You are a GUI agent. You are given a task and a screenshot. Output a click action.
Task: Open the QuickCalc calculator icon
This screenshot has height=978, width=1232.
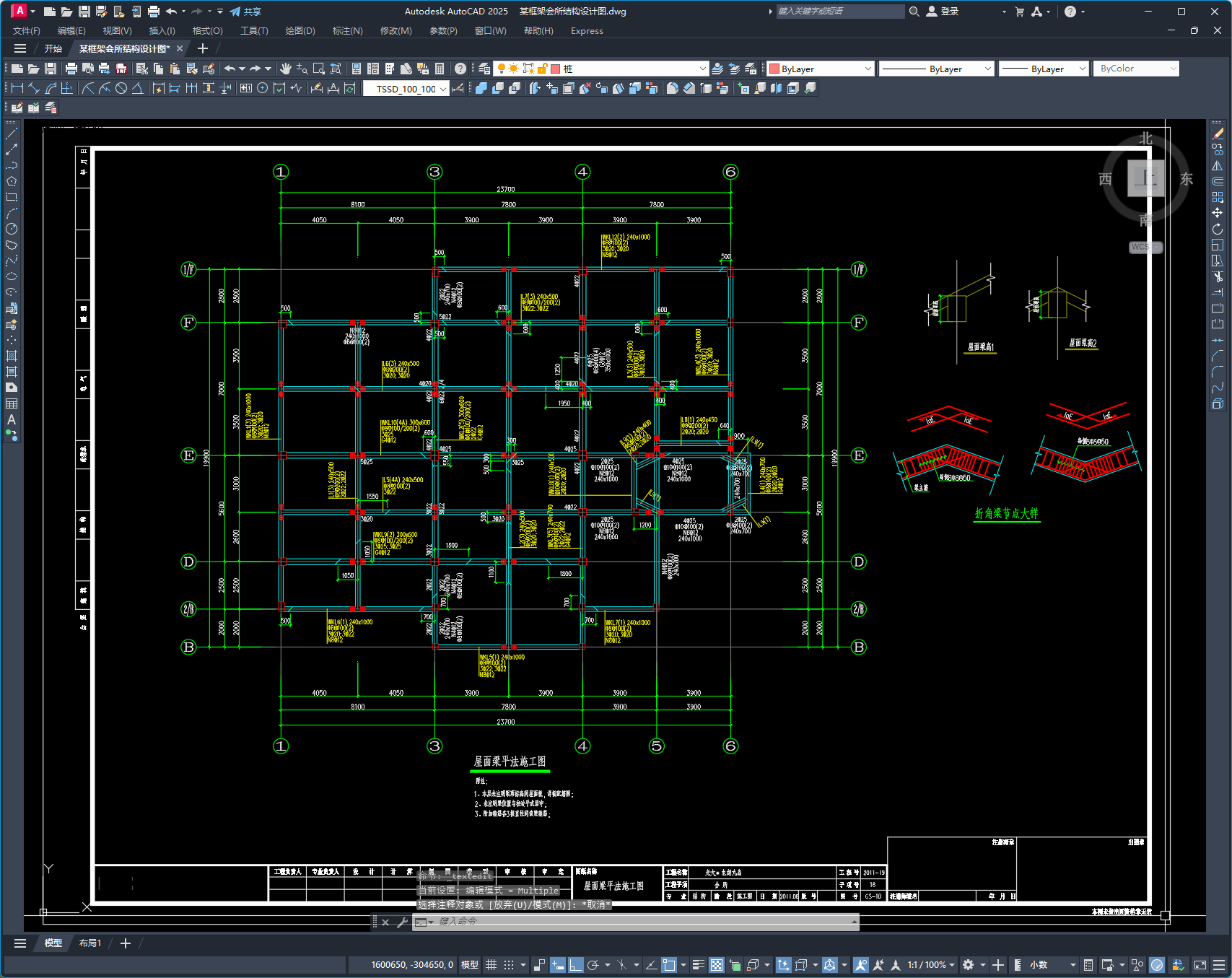(x=440, y=69)
